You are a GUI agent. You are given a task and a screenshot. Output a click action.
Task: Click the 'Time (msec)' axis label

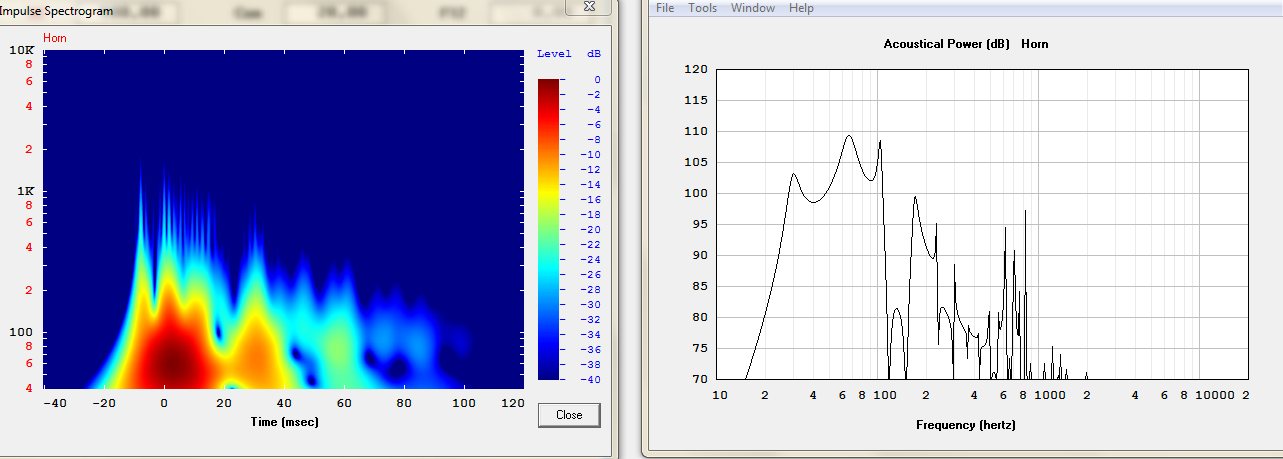(x=283, y=422)
